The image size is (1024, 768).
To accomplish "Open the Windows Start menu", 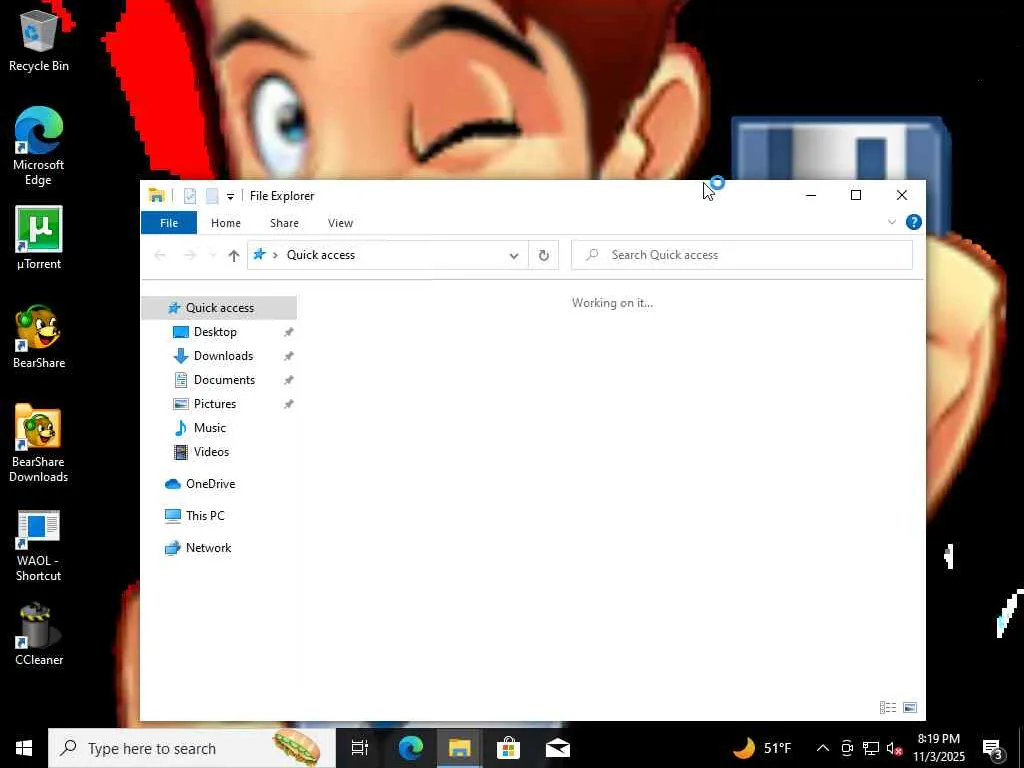I will point(24,748).
